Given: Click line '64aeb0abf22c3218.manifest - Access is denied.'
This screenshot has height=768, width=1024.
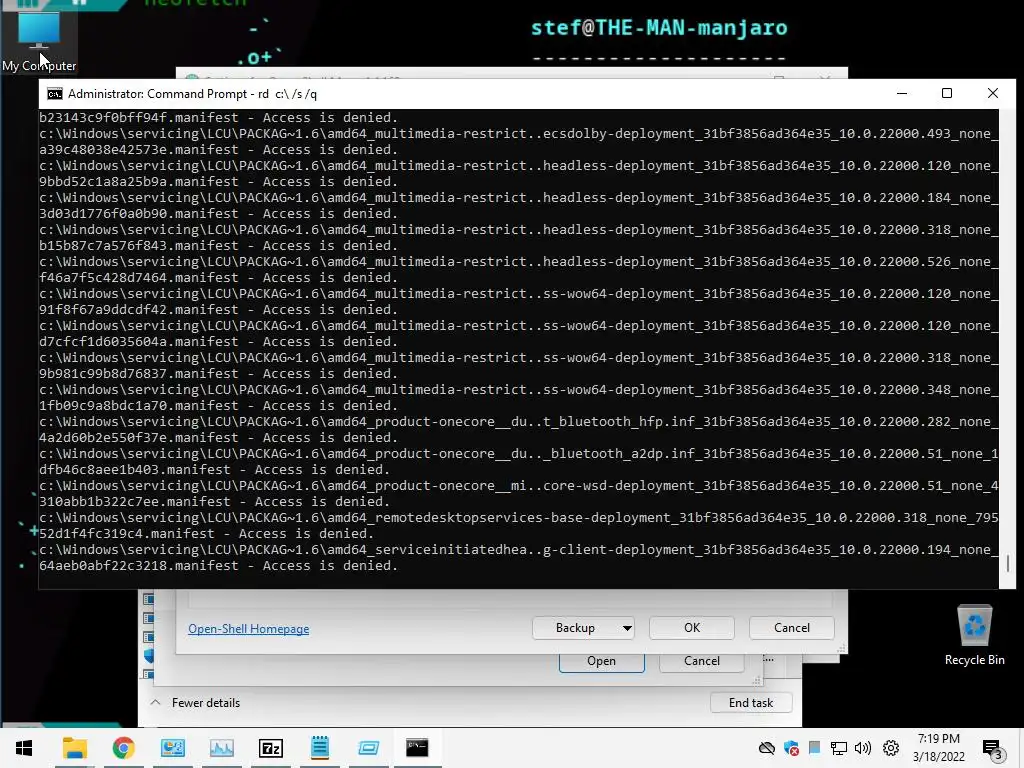Looking at the screenshot, I should click(x=219, y=566).
